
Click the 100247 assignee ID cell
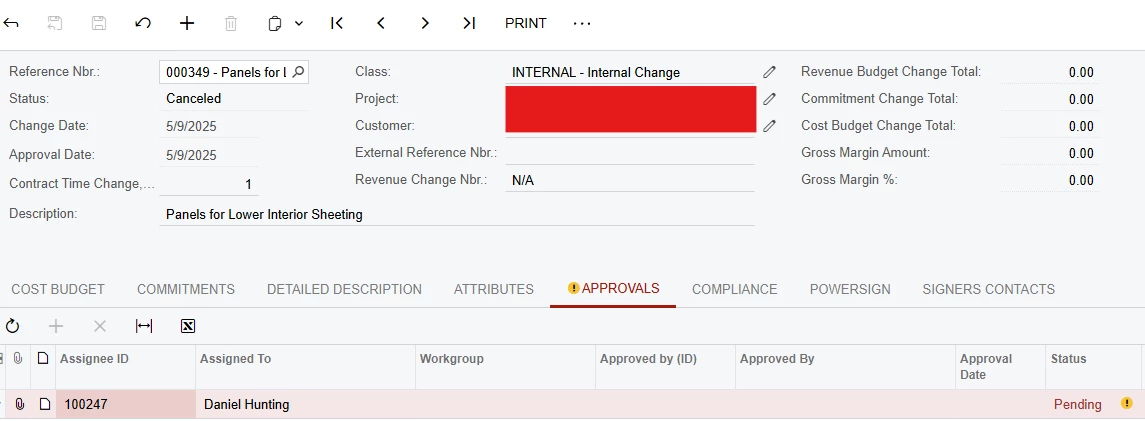click(126, 404)
